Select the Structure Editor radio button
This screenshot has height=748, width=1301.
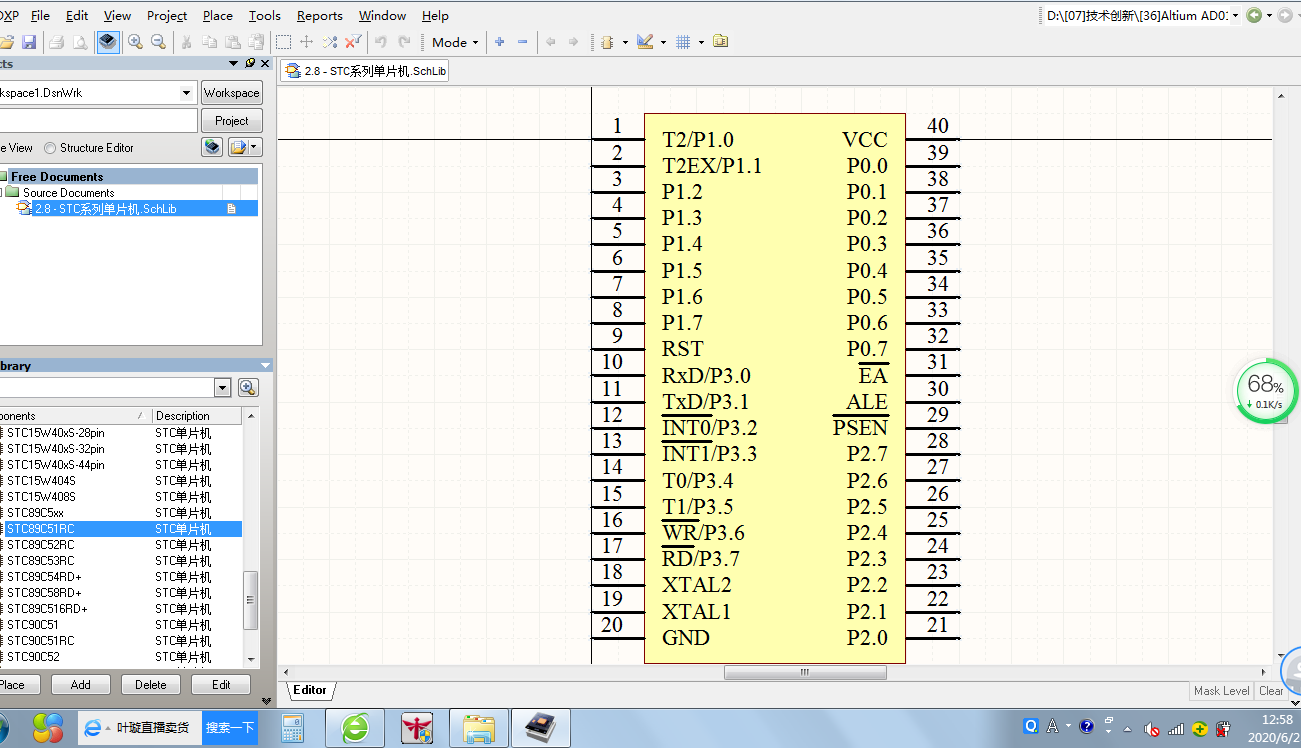(50, 148)
